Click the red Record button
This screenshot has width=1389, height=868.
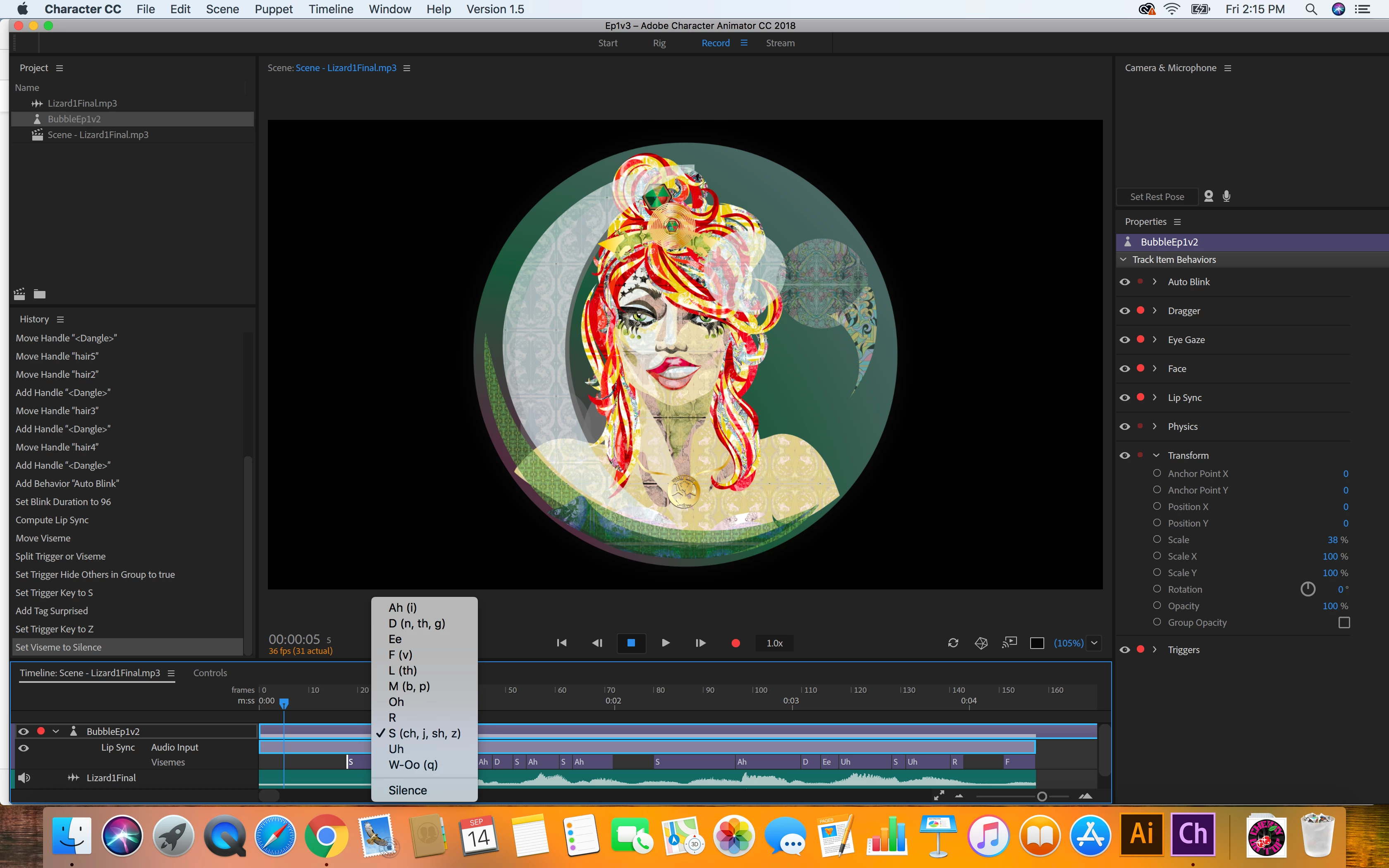(735, 643)
